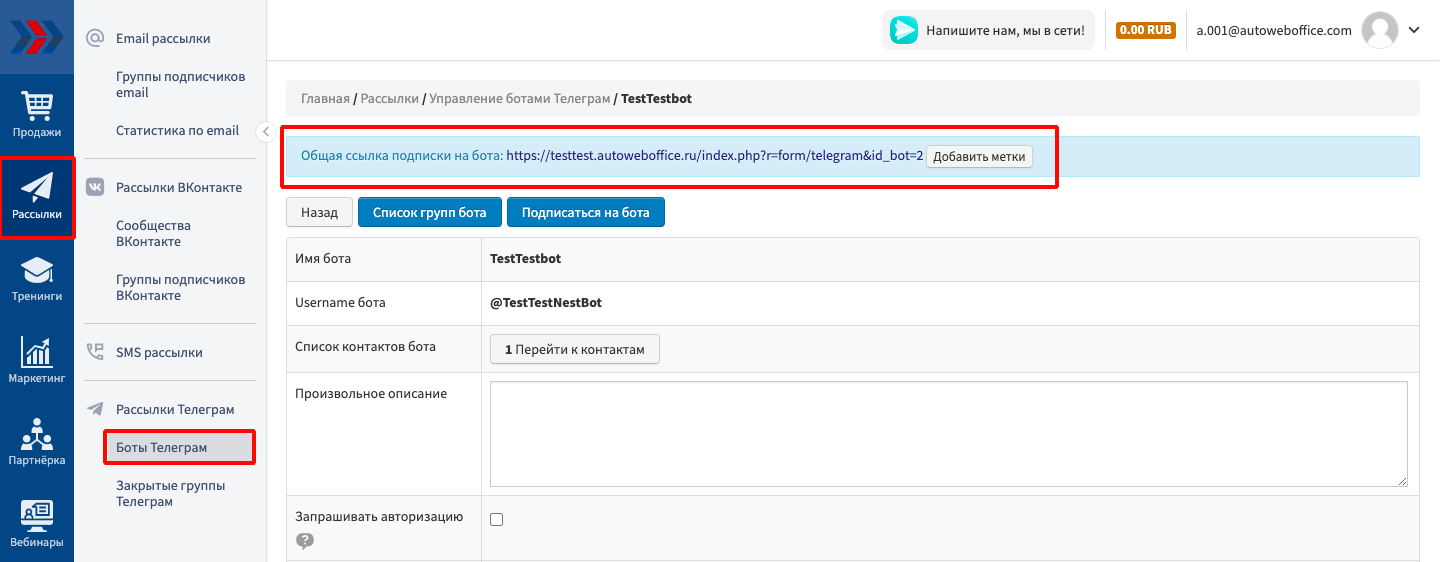Select Боты Телеграм in sidebar menu
1440x562 pixels.
(162, 447)
